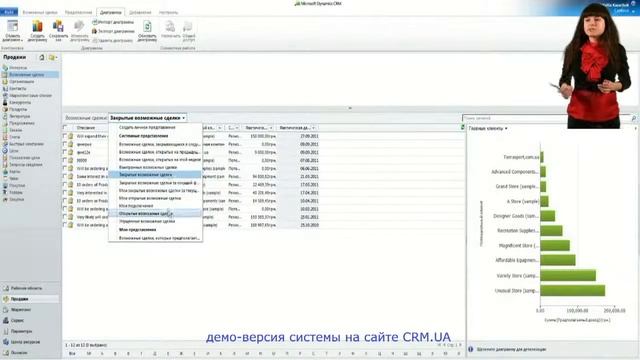Select Мои подключения in view menu
This screenshot has width=640, height=360.
pos(136,206)
